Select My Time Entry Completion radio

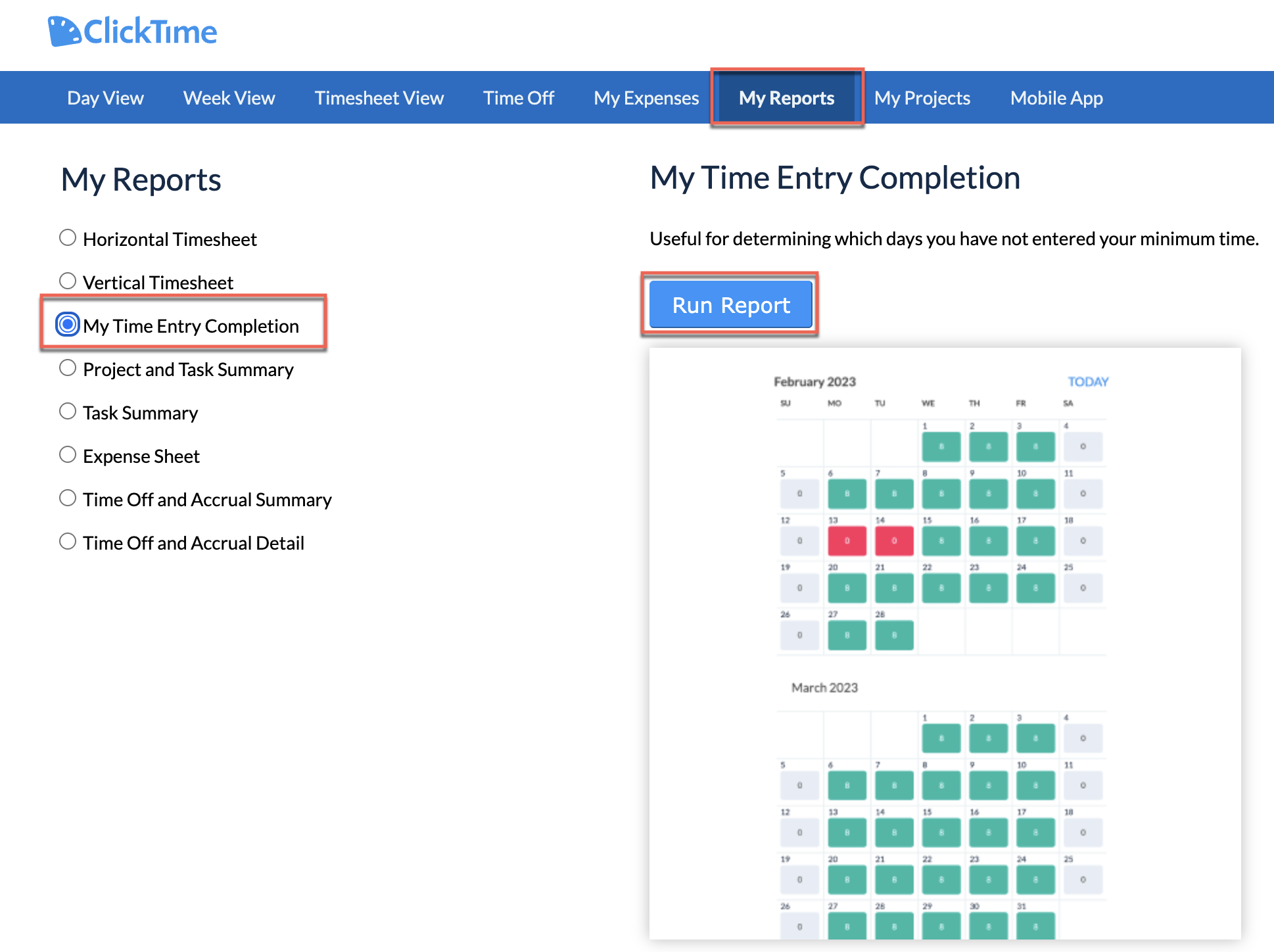click(x=68, y=324)
